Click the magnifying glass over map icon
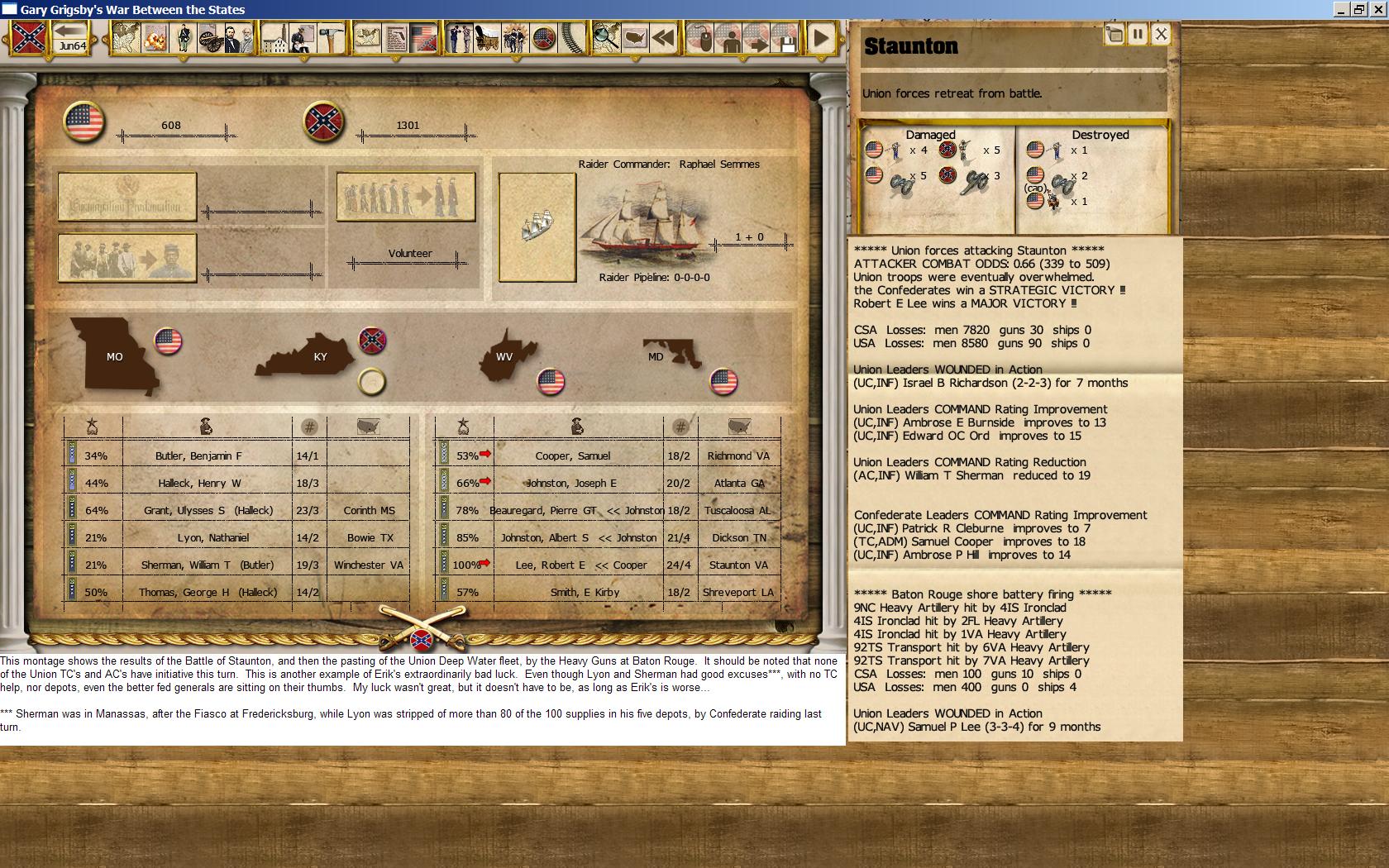Image resolution: width=1389 pixels, height=868 pixels. 608,38
